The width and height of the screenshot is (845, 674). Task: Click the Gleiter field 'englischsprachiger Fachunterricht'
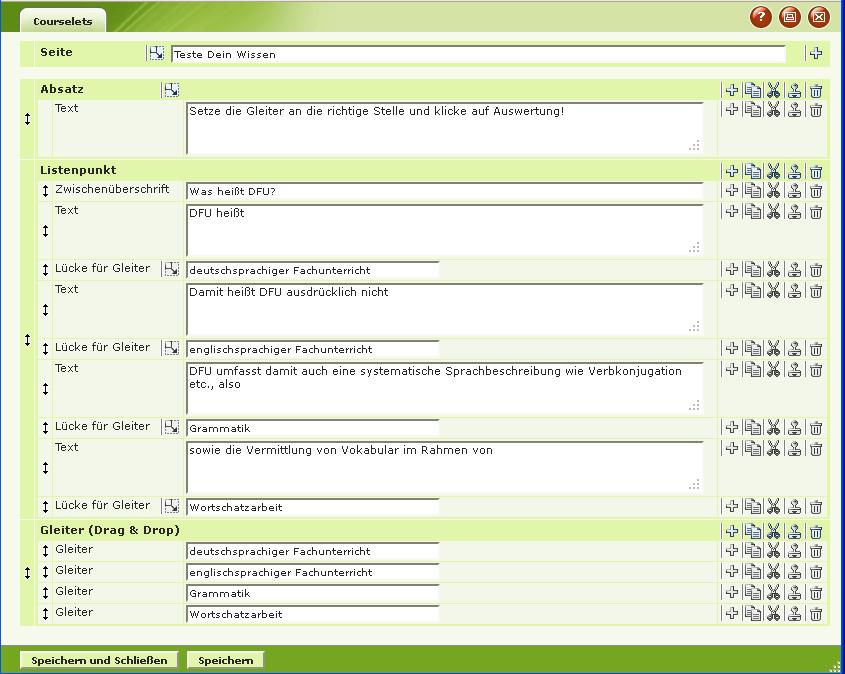point(313,572)
